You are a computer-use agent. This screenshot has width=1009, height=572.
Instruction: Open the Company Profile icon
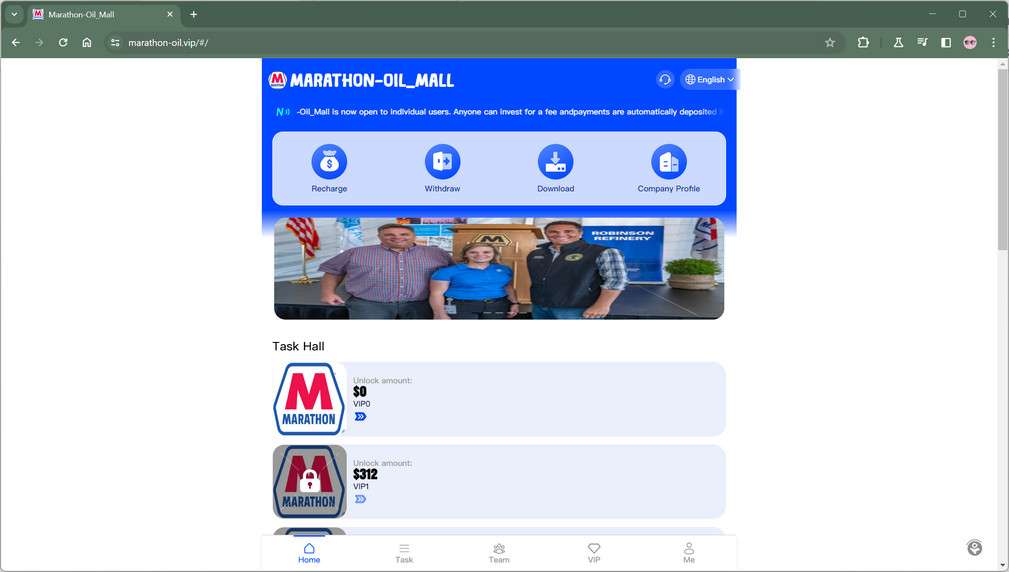(669, 161)
